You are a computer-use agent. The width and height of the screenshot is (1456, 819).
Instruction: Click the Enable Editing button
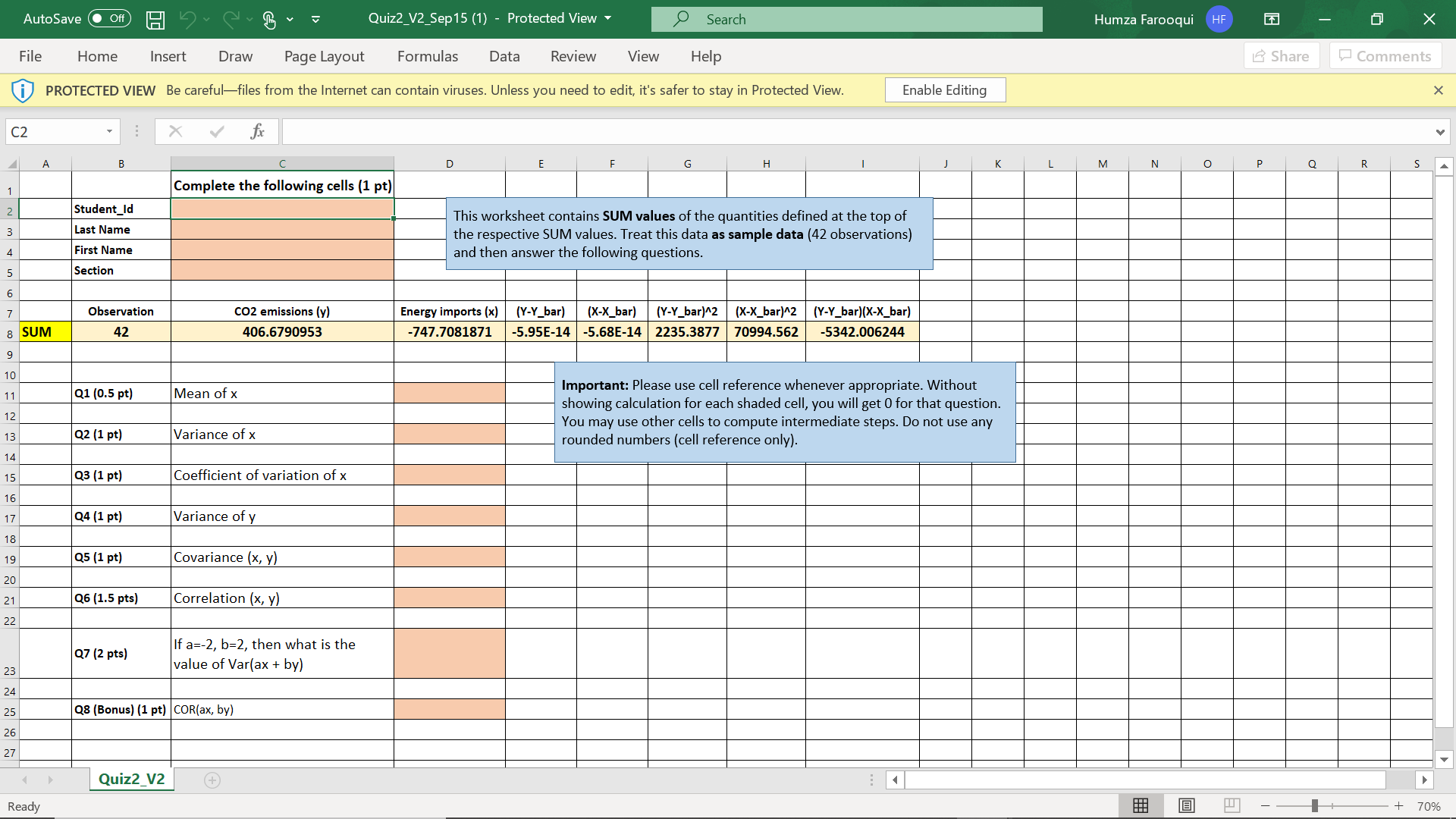click(944, 90)
